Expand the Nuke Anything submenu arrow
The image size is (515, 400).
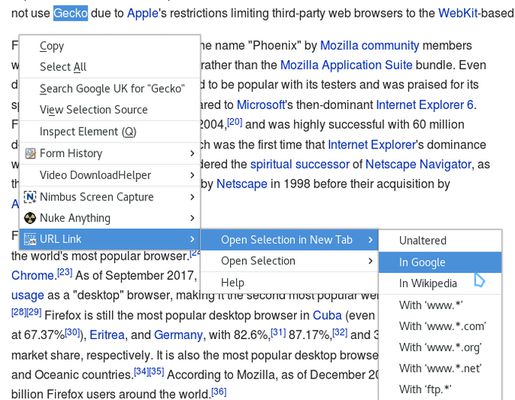[192, 218]
